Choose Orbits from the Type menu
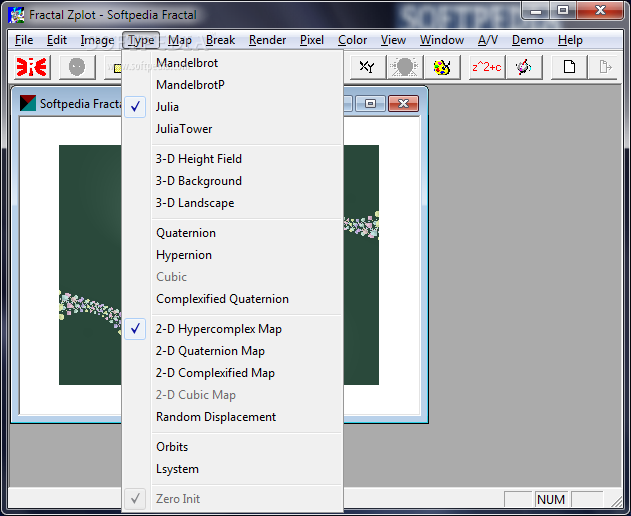 coord(233,447)
